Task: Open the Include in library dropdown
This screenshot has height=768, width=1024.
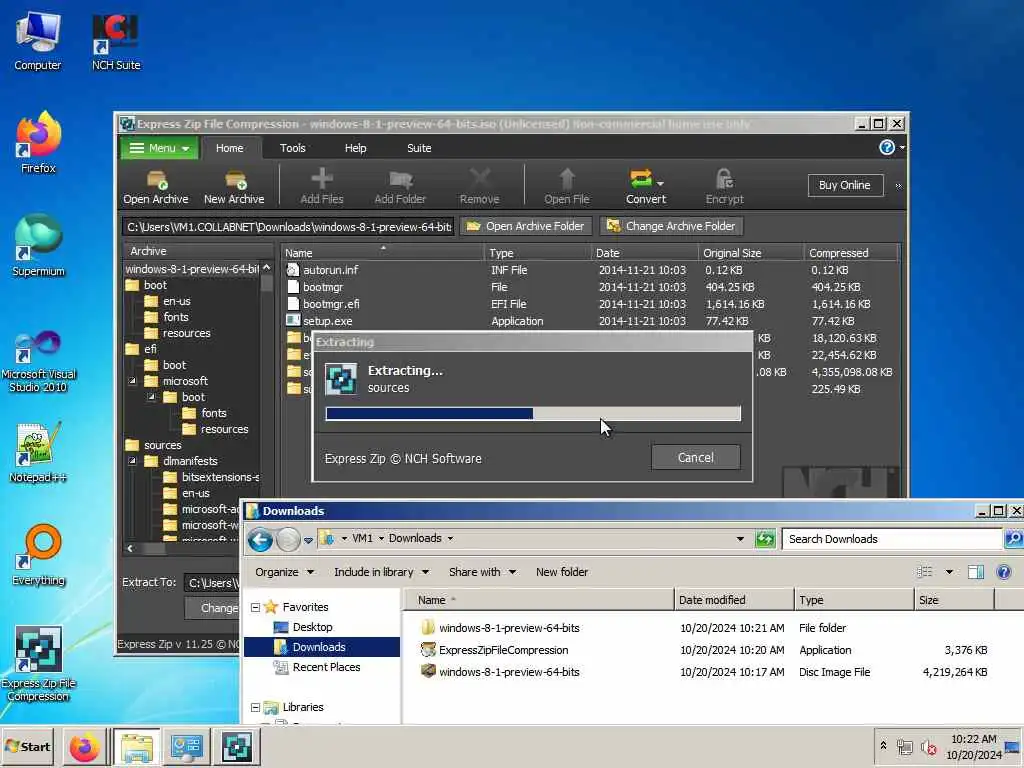Action: pyautogui.click(x=381, y=572)
